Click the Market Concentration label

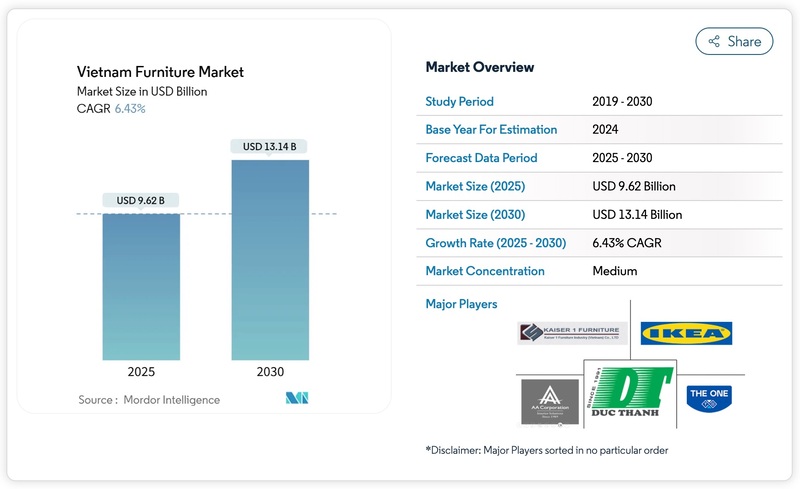[x=485, y=271]
